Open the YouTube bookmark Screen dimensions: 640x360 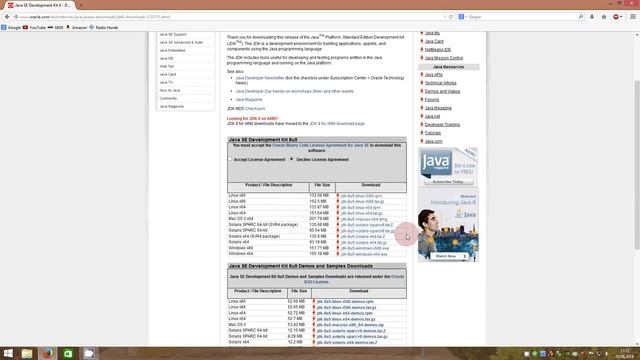(x=34, y=27)
